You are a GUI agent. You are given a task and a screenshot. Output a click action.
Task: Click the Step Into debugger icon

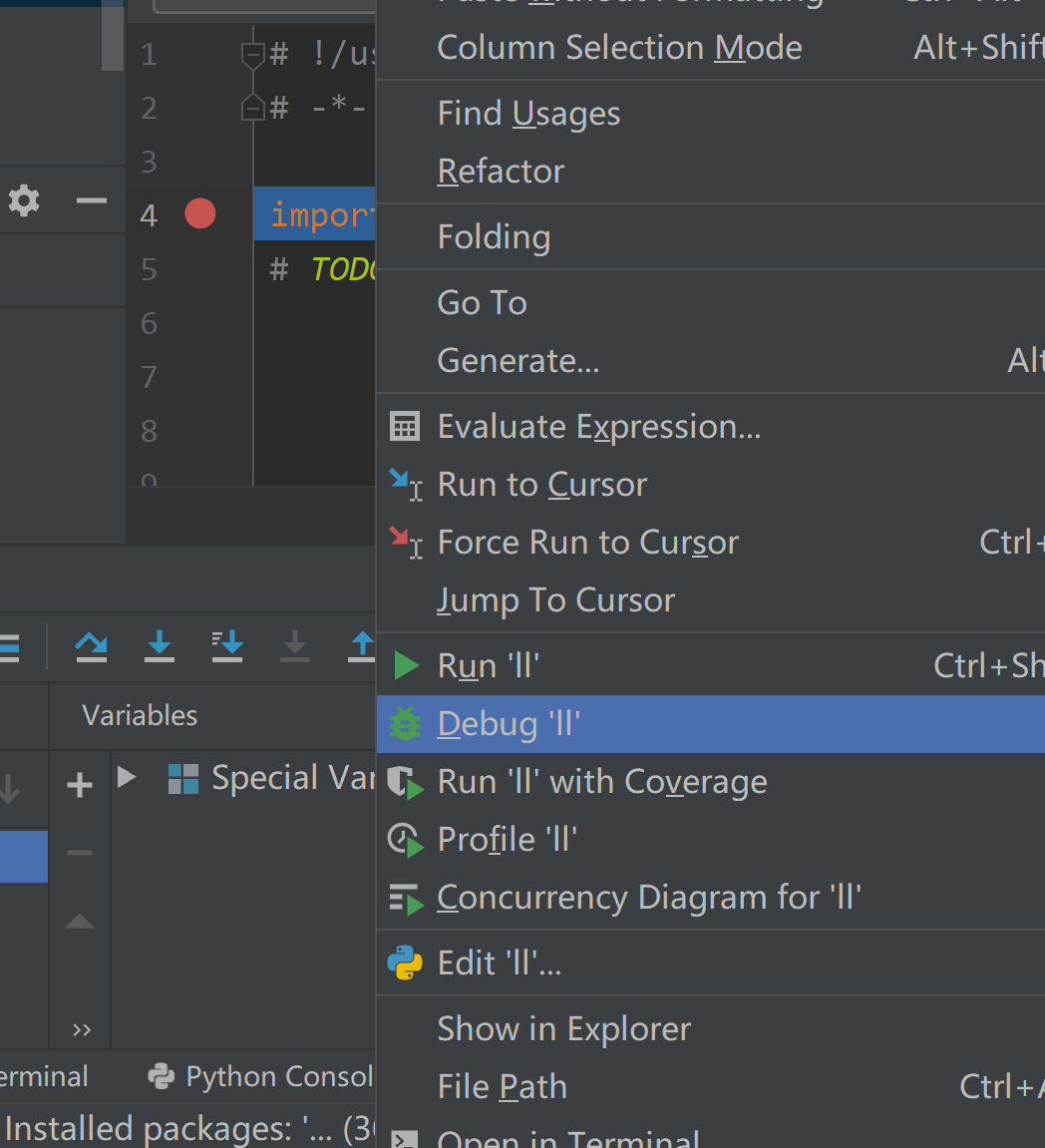click(x=160, y=646)
